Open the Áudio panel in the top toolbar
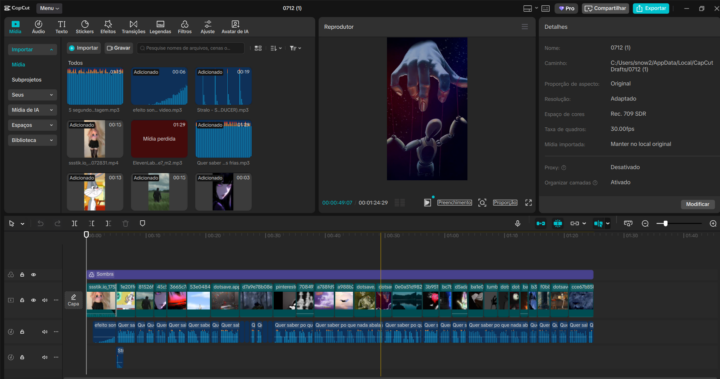 39,27
